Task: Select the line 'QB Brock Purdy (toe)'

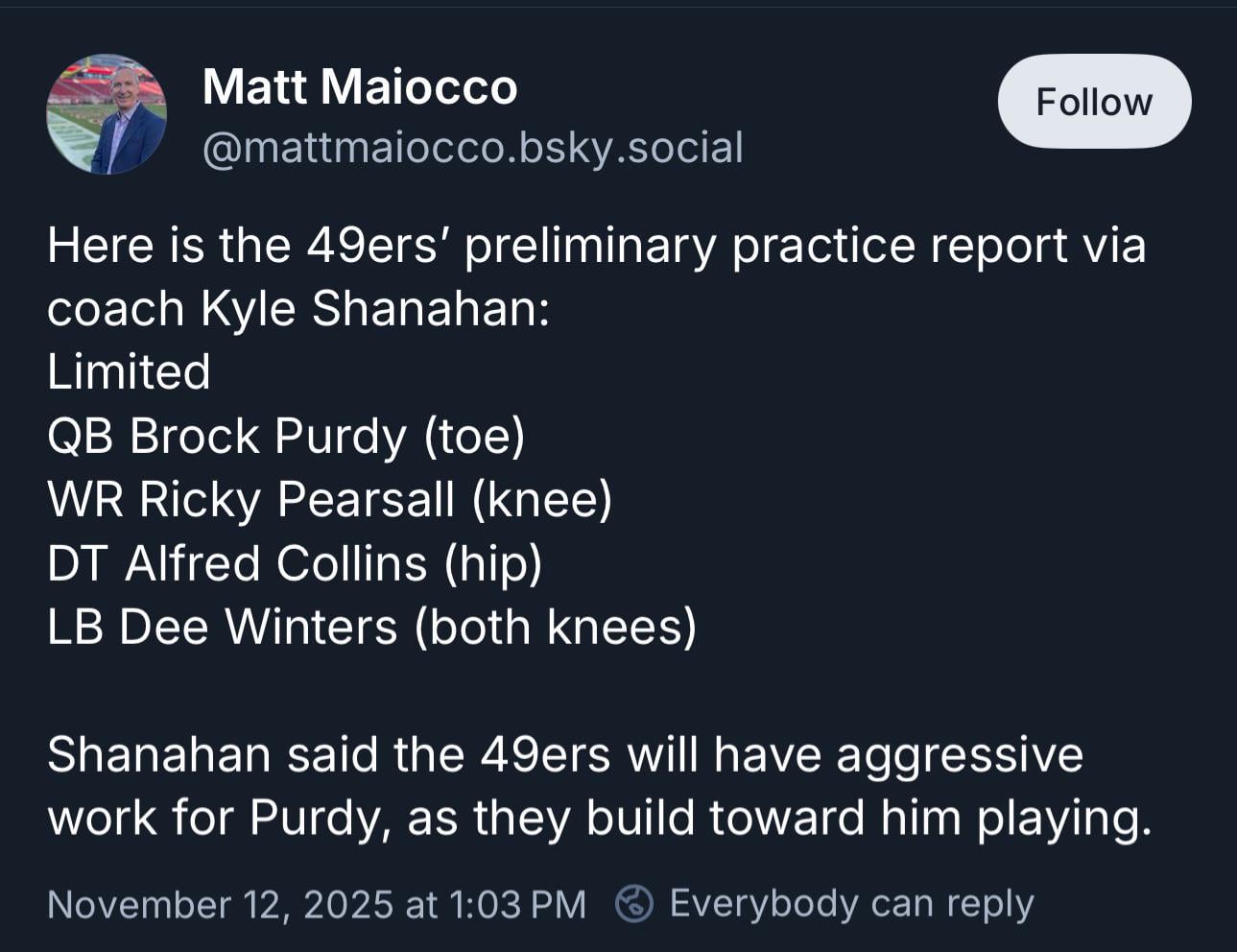Action: pos(287,436)
